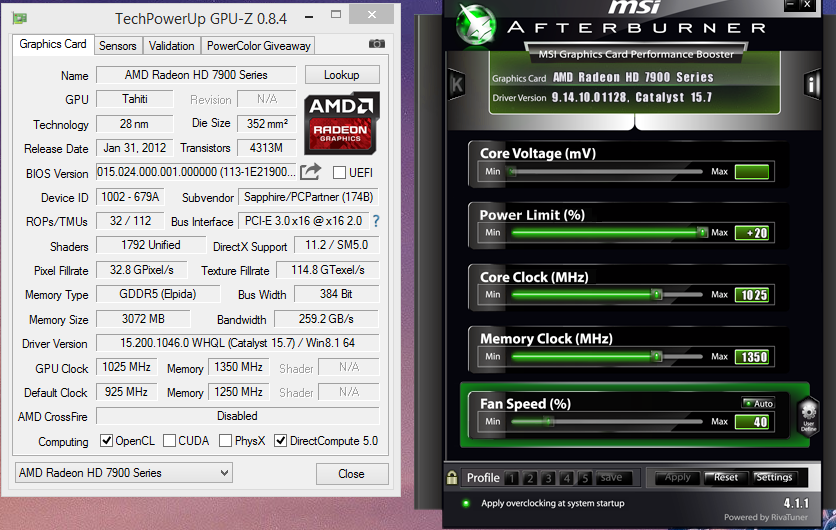The height and width of the screenshot is (530, 836).
Task: Click the AMD CrossFire 'Disabled' field
Action: [237, 416]
